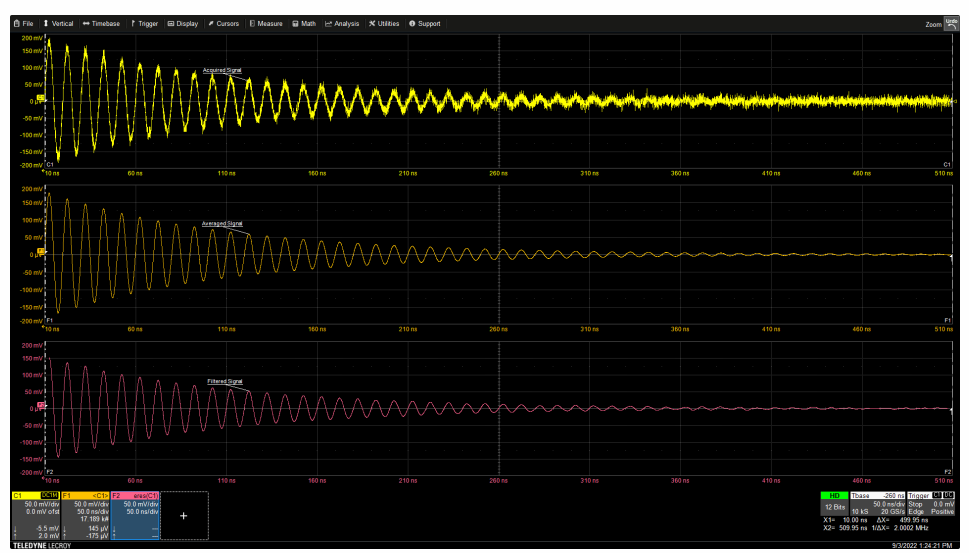Click the plus box to add a trace
969x553 pixels.
click(183, 515)
